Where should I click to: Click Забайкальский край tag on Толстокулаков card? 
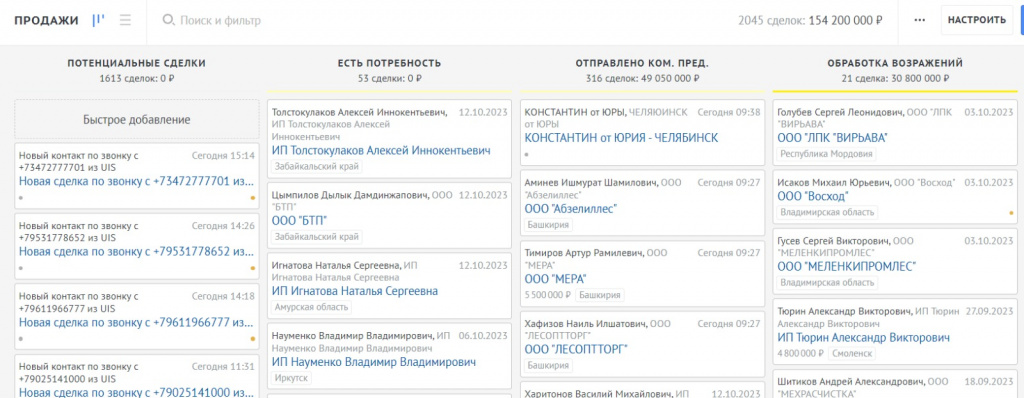coord(317,167)
